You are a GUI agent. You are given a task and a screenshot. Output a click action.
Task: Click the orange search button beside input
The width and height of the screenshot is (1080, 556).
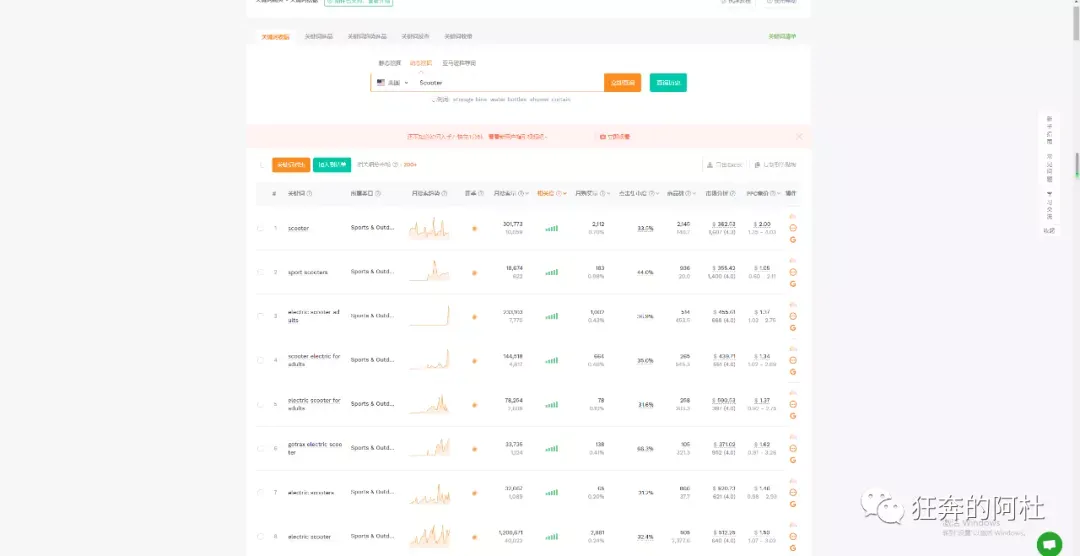click(623, 83)
